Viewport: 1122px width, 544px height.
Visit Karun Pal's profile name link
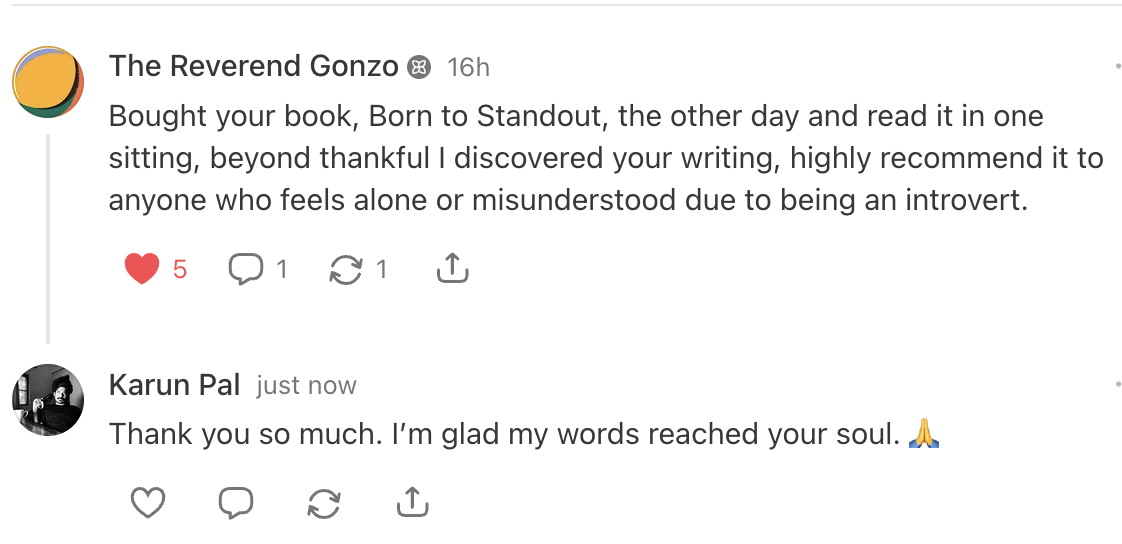click(x=174, y=385)
